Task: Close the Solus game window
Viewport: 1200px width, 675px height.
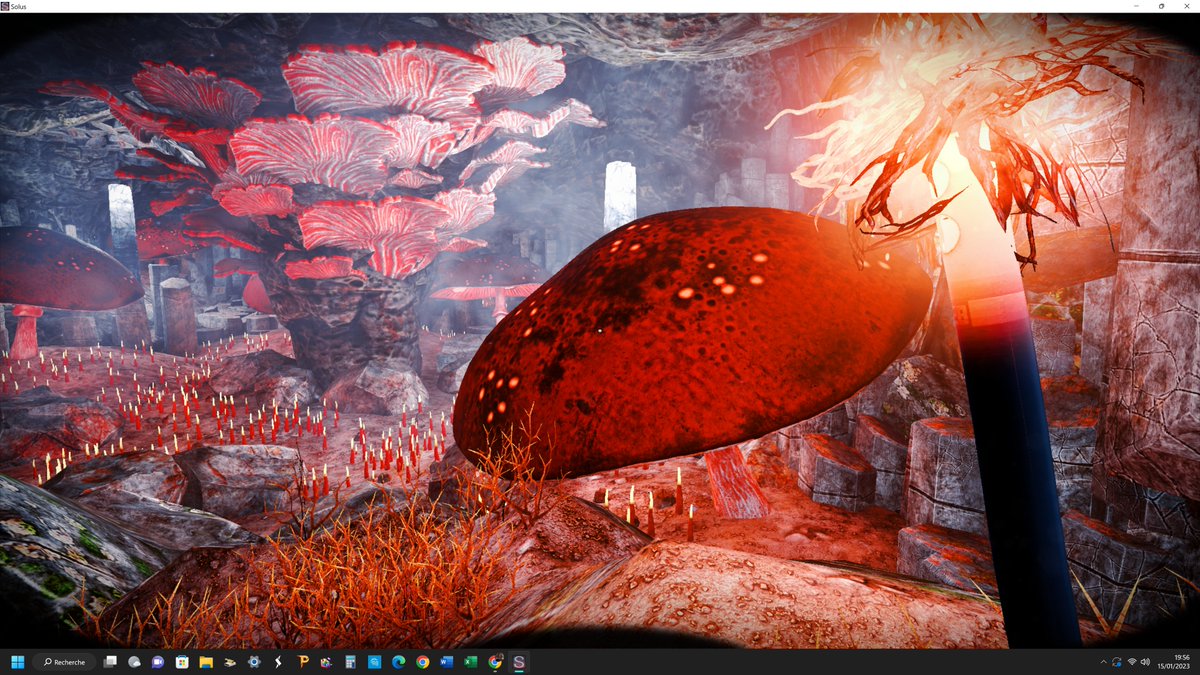Action: (1187, 6)
